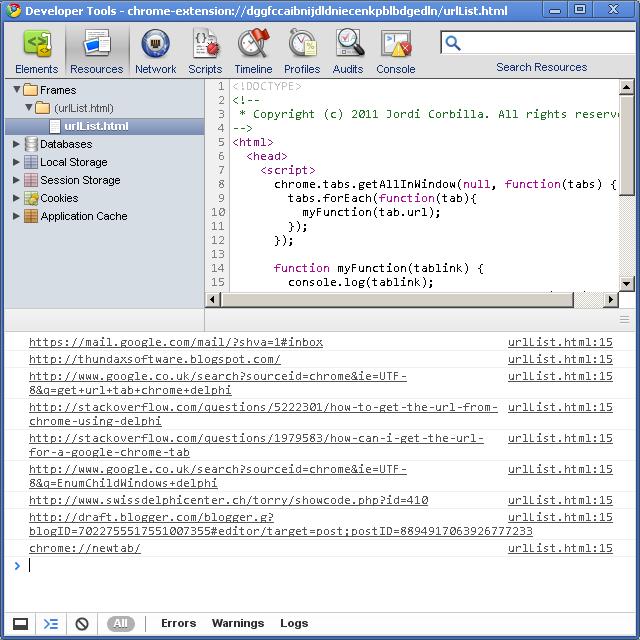Screen dimensions: 640x640
Task: Collapse the Frames tree node
Action: tap(16, 89)
